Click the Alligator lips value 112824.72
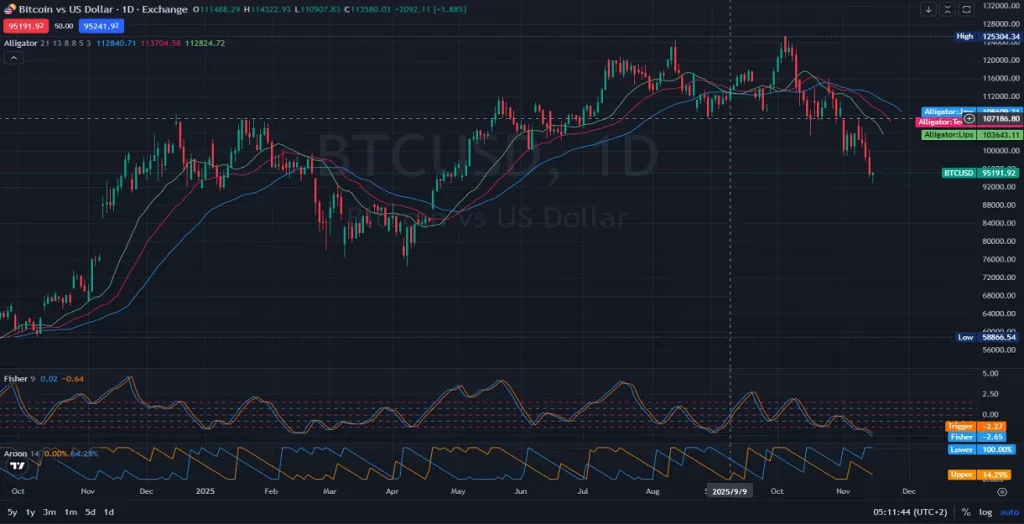Screen dimensions: 1024x524 coord(205,42)
